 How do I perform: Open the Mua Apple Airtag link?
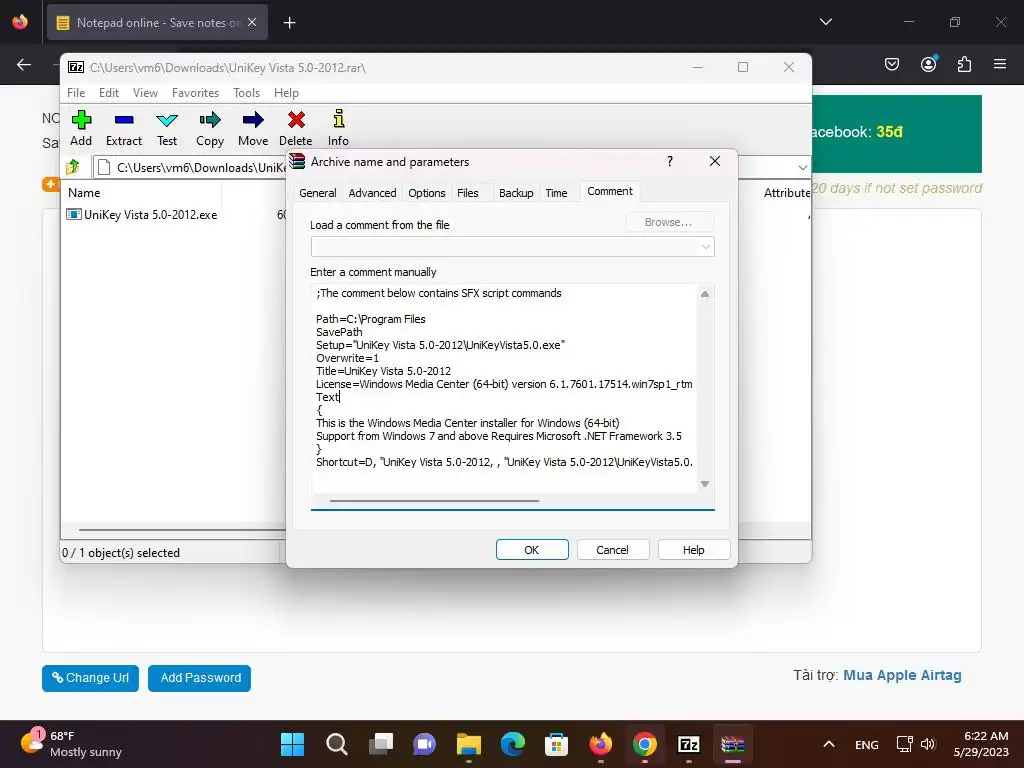coord(902,675)
